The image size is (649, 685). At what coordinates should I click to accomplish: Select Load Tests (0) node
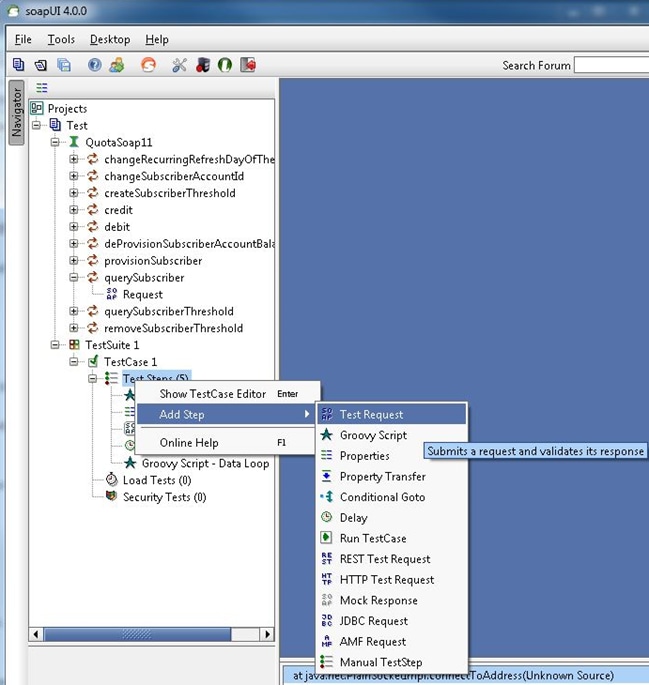[157, 481]
